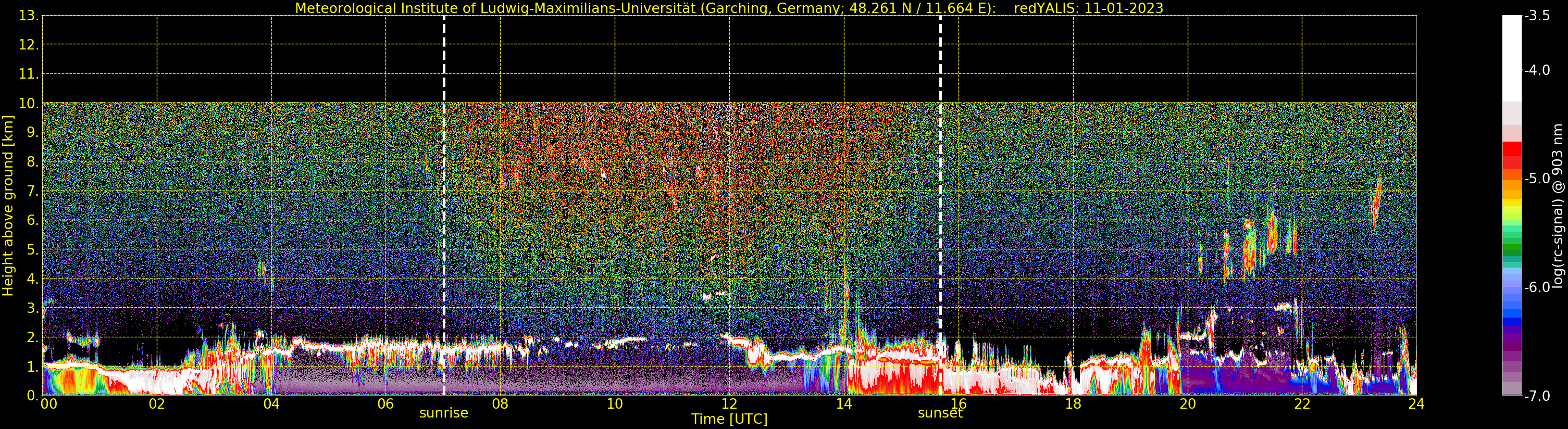This screenshot has width=1568, height=429.
Task: Click the '14' time axis tick label
Action: click(x=844, y=404)
